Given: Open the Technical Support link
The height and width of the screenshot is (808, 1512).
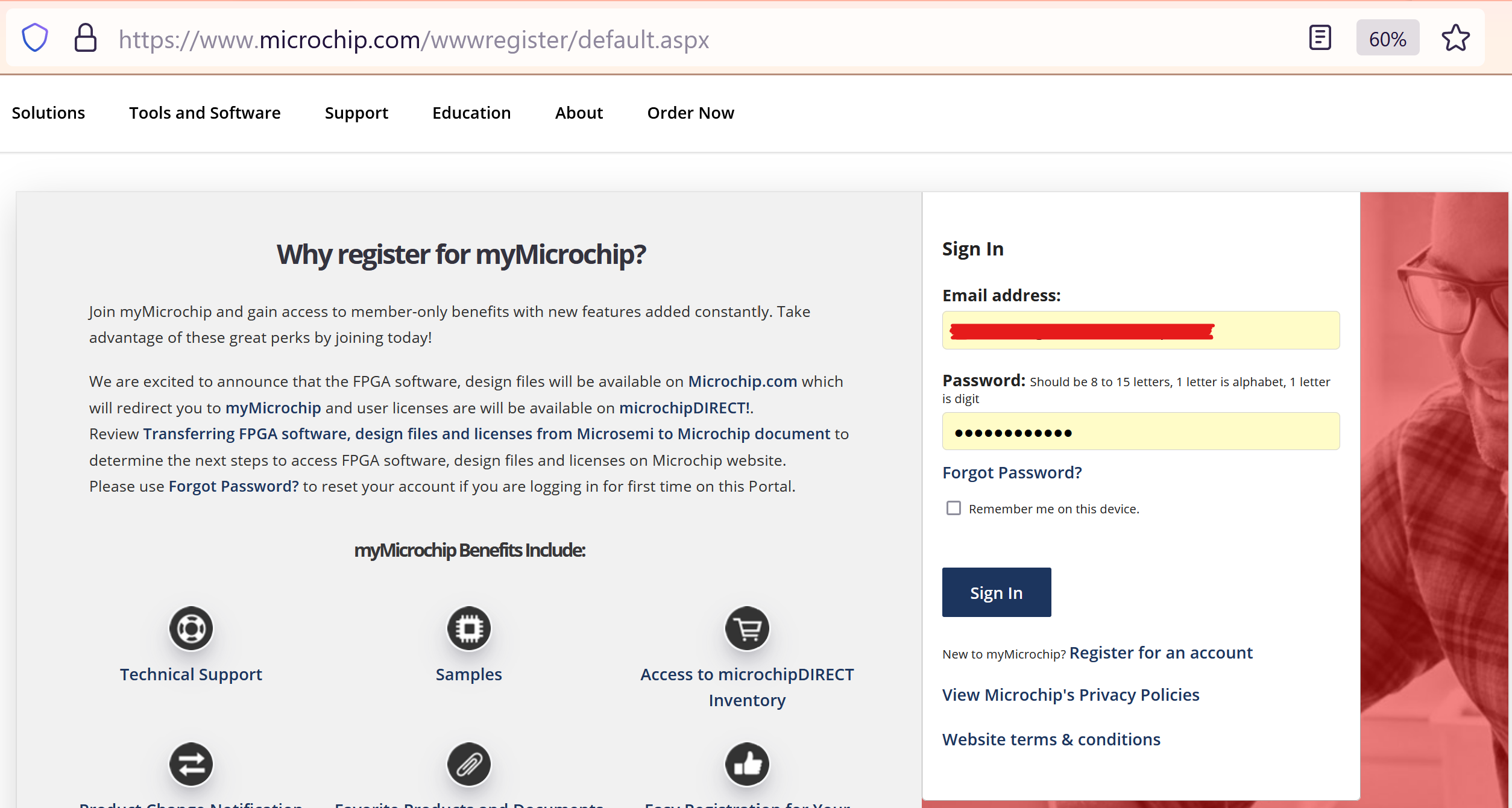Looking at the screenshot, I should 191,675.
